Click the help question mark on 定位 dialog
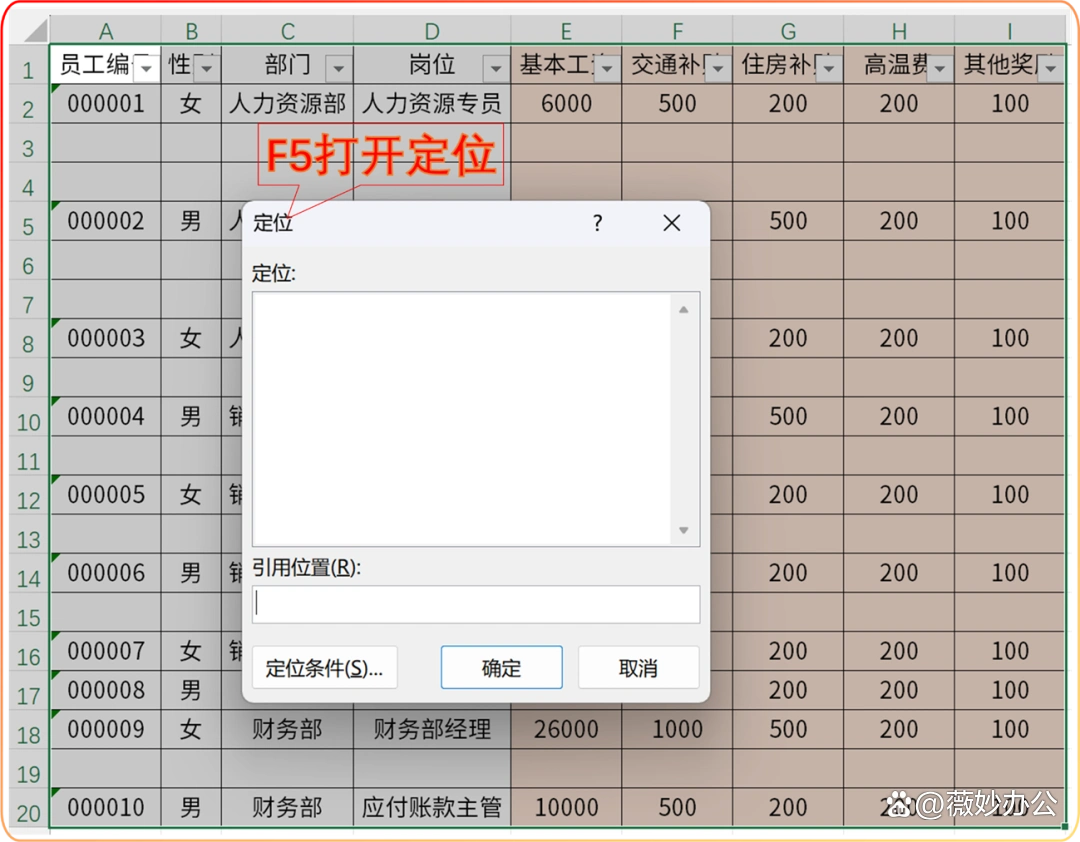1080x842 pixels. coord(597,223)
